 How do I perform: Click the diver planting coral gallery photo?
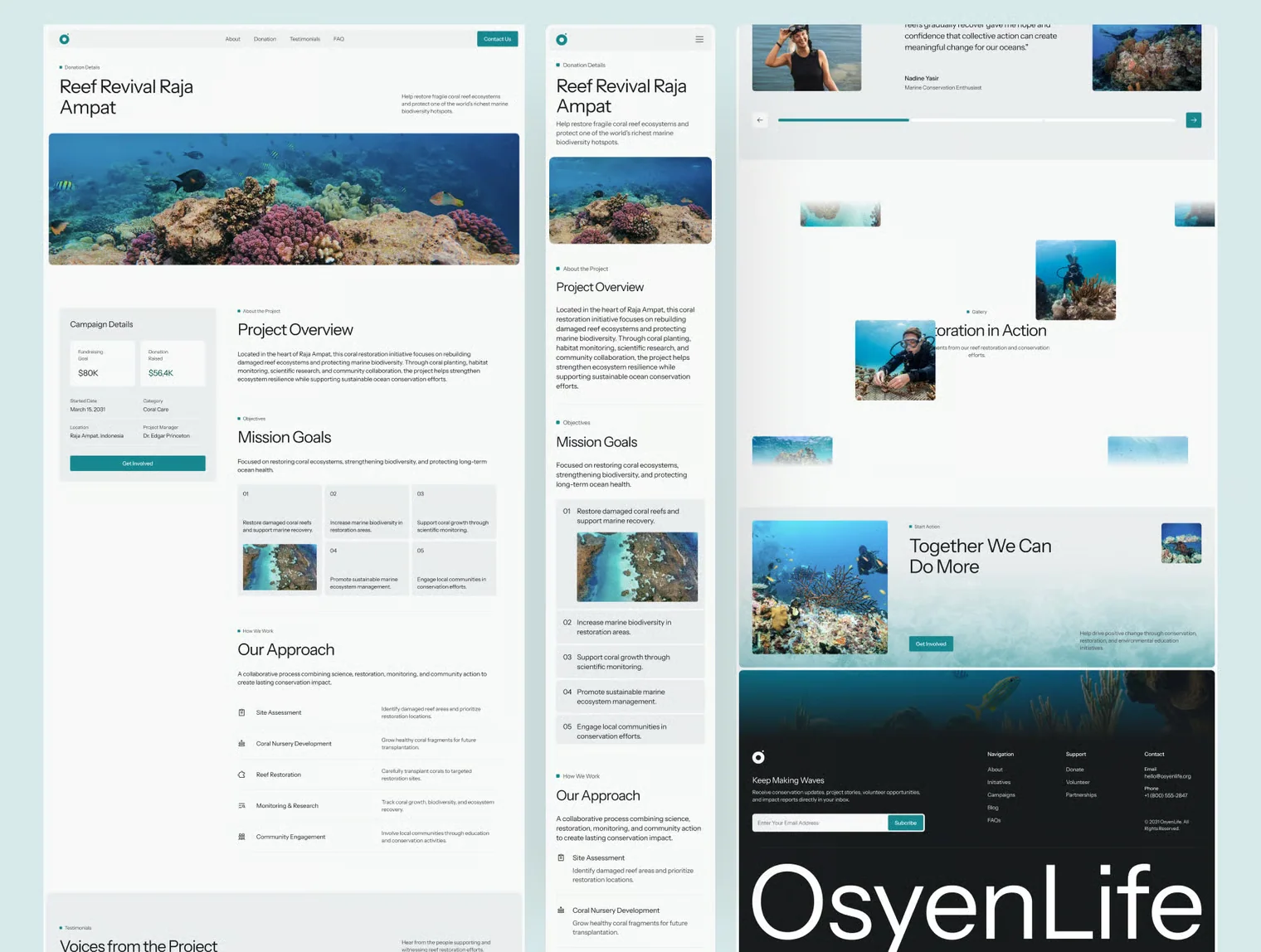tap(895, 360)
